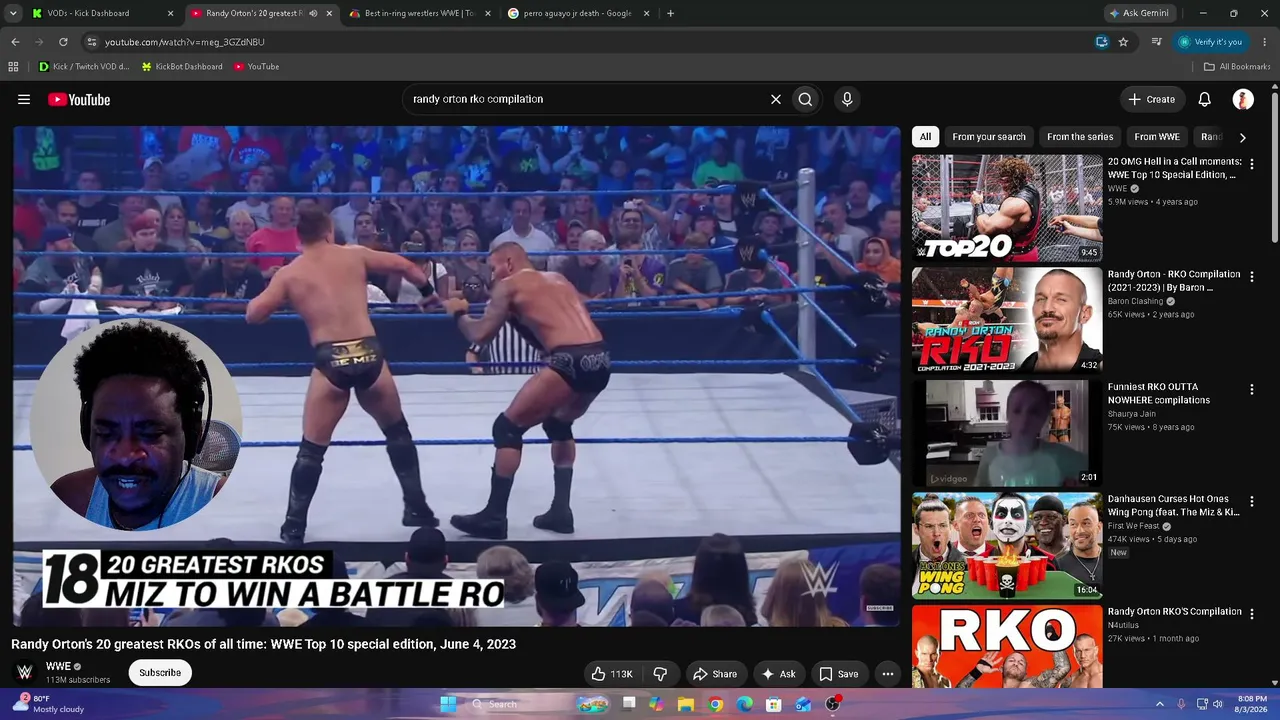Go back in browser history
Screen dimensions: 1280x720
click(15, 42)
